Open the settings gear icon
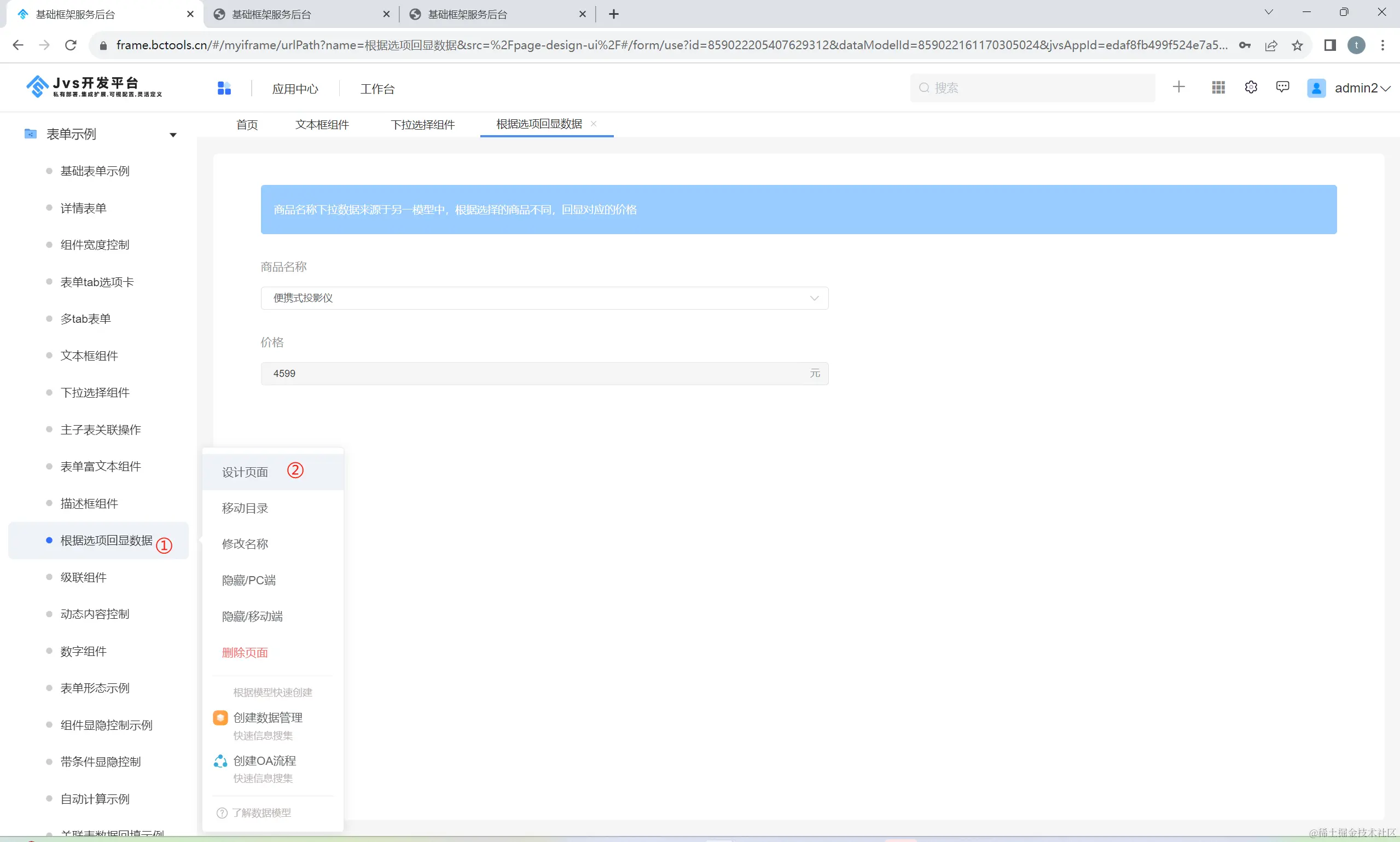The width and height of the screenshot is (1400, 842). tap(1251, 88)
